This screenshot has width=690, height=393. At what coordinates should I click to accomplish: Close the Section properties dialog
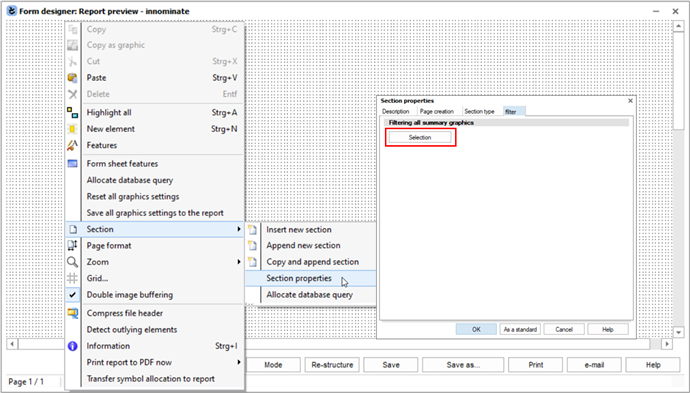[x=630, y=101]
